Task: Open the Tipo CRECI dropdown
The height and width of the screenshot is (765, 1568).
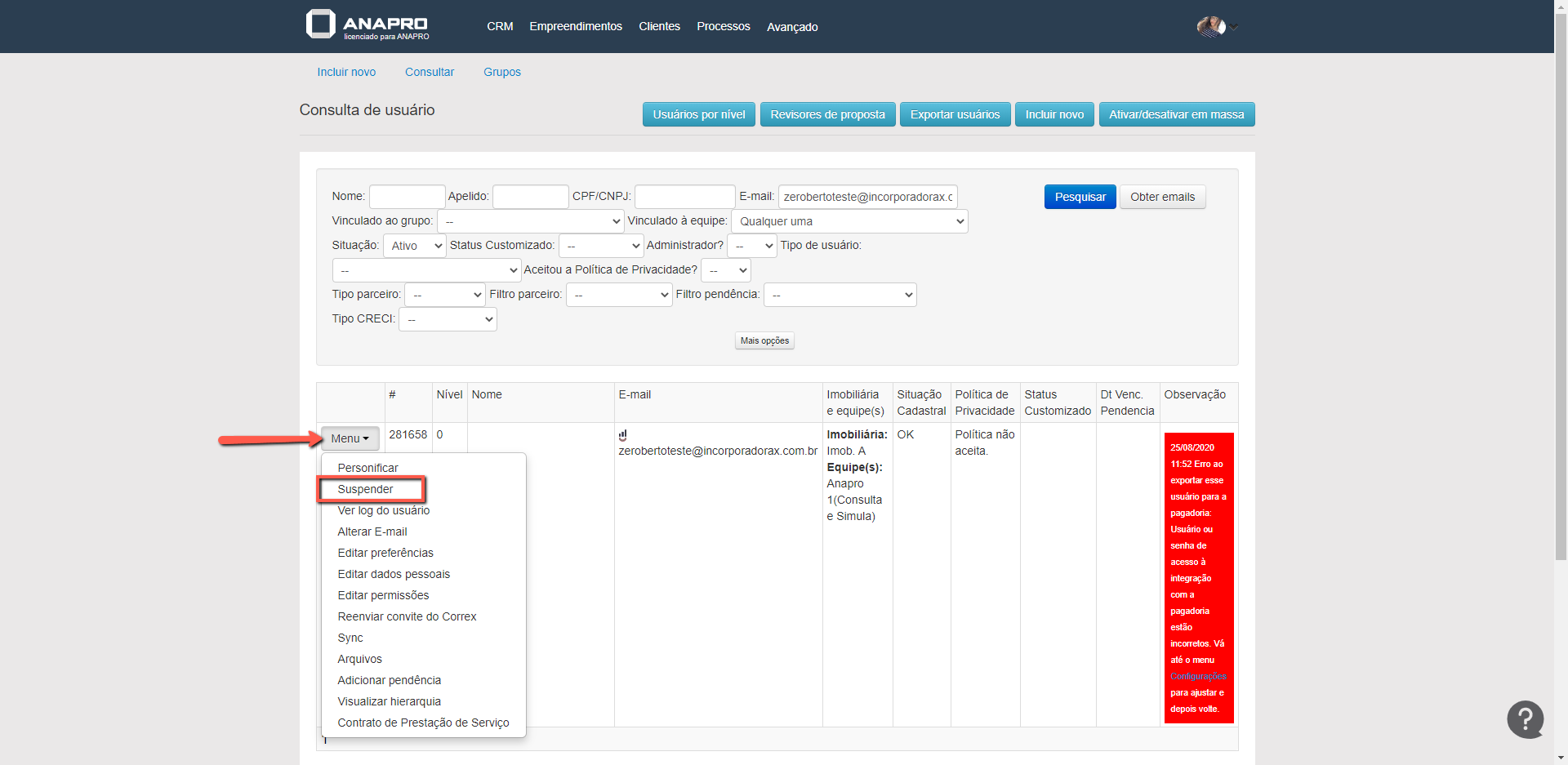Action: point(448,319)
